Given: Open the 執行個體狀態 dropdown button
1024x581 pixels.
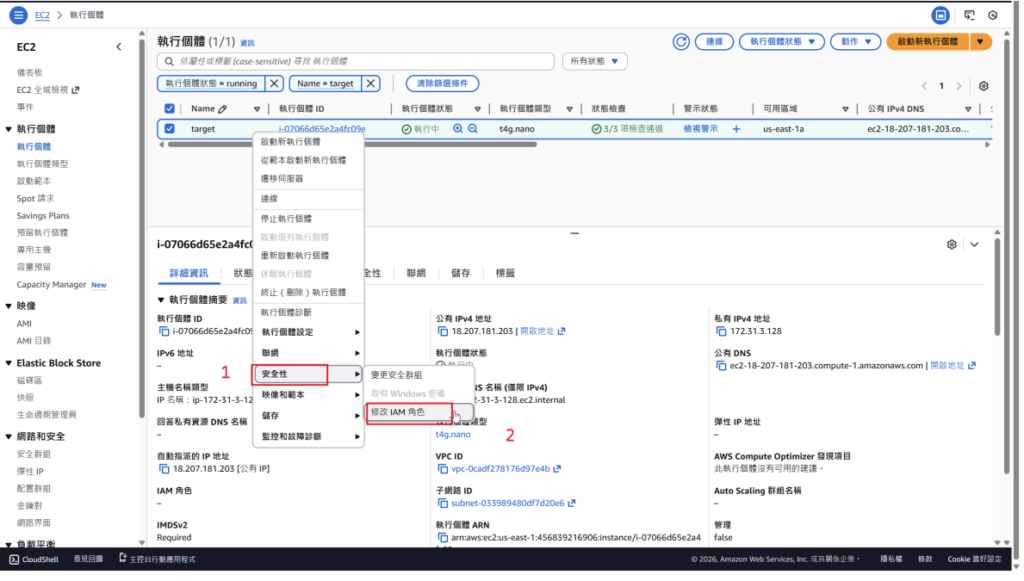Looking at the screenshot, I should tap(782, 42).
